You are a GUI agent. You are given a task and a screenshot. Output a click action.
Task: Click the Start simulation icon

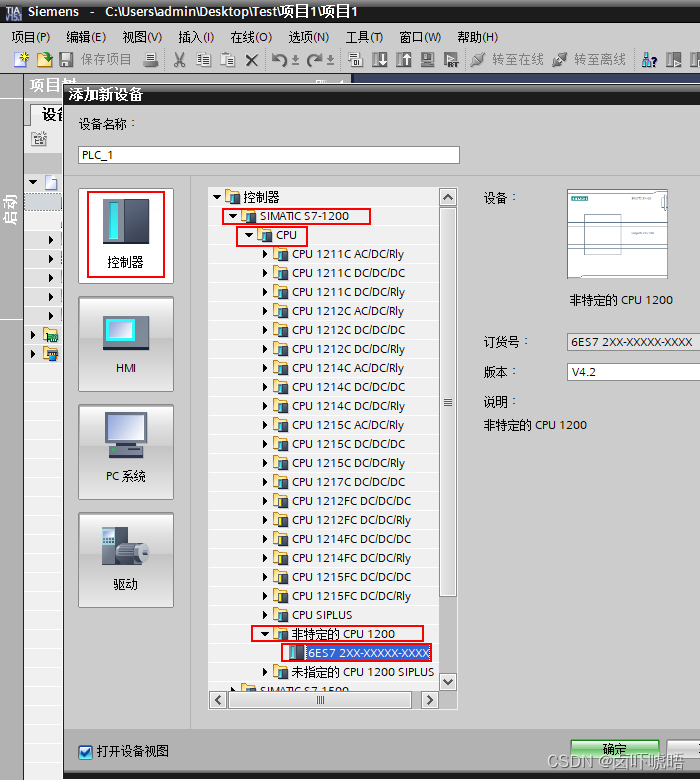(x=427, y=60)
